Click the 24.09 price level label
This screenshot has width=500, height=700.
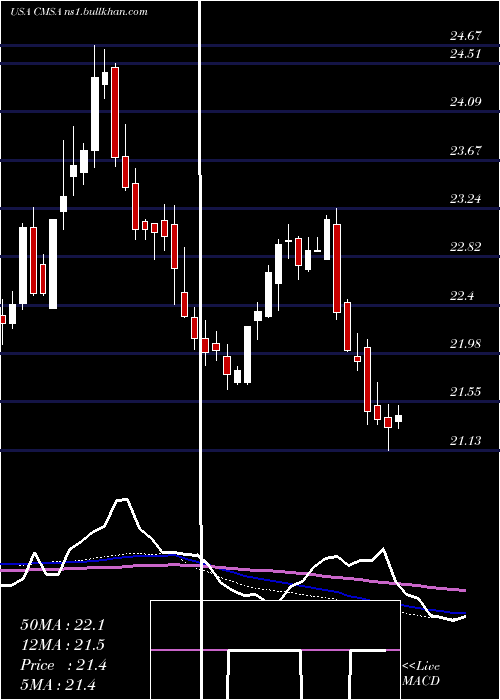coord(466,102)
